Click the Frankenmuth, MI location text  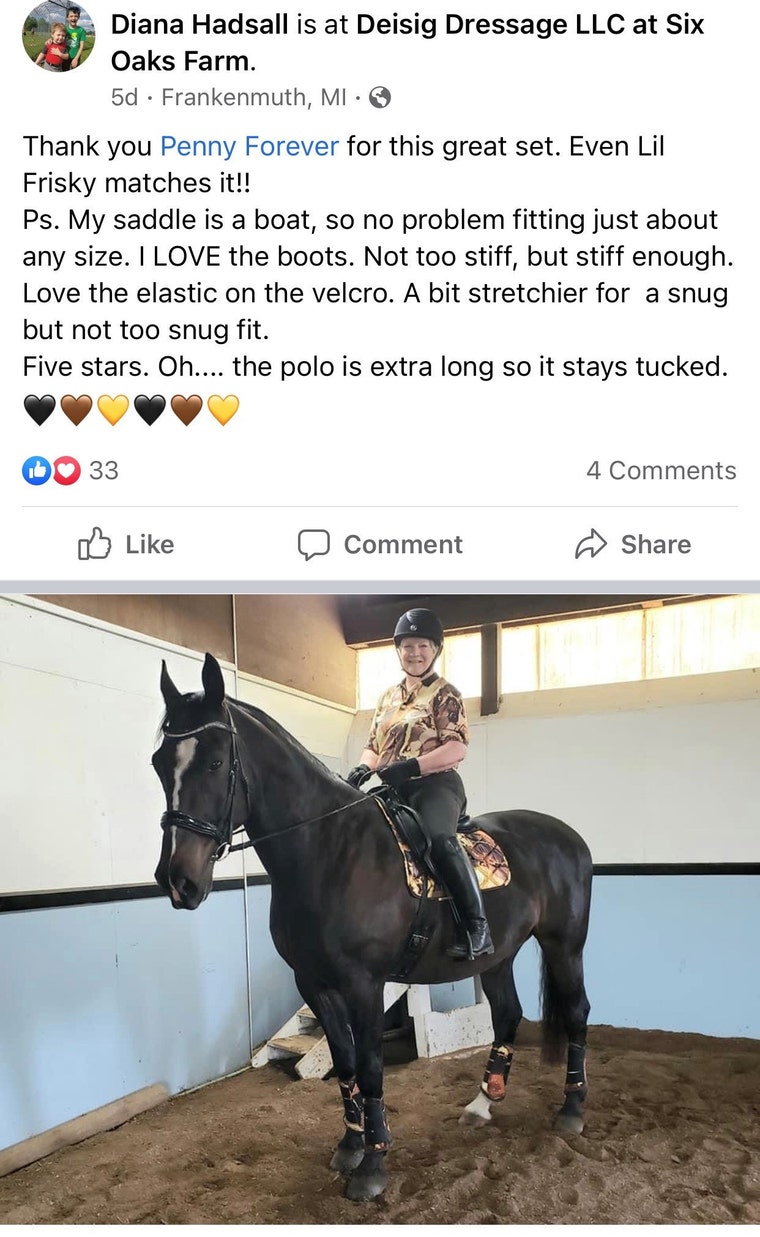pos(254,98)
